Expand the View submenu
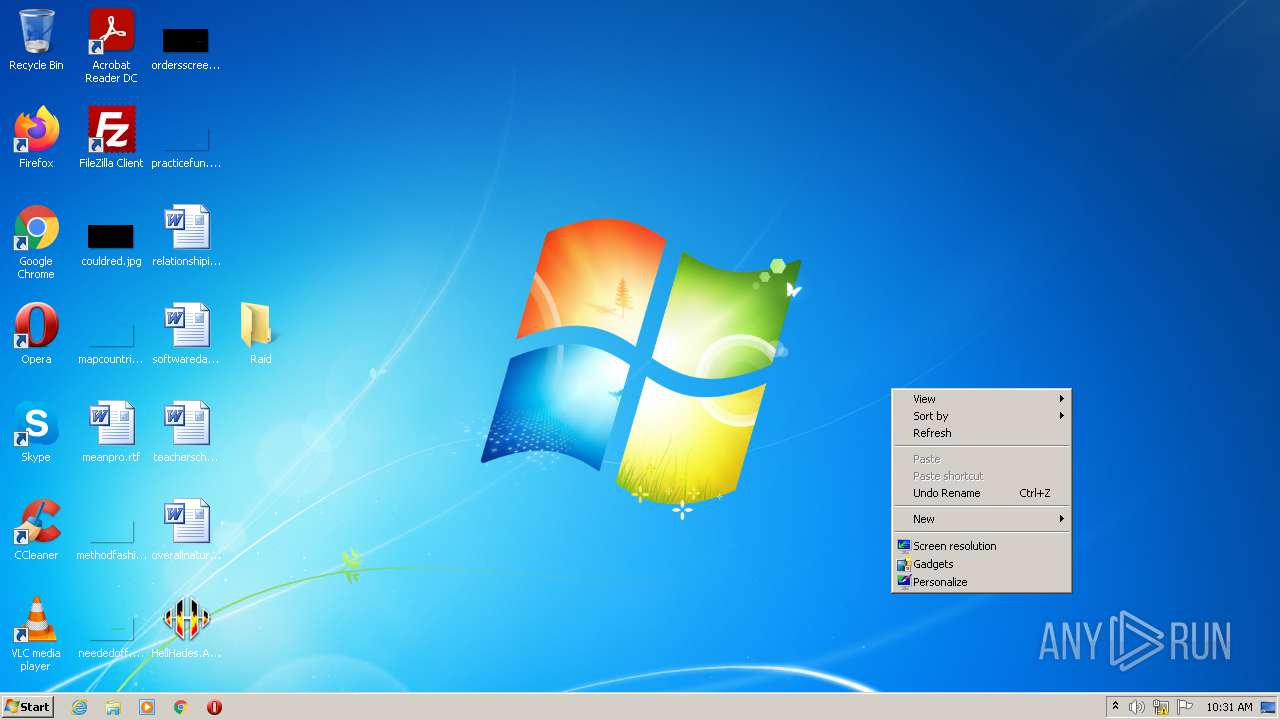The image size is (1280, 720). coord(981,399)
